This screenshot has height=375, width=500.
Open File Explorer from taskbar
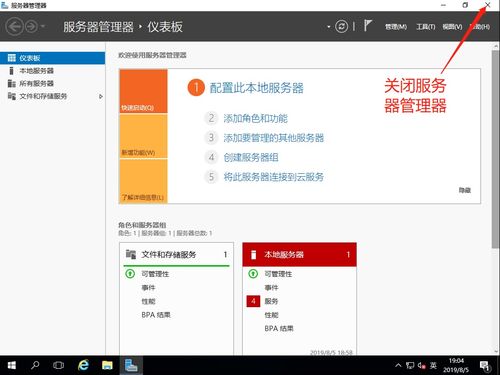(107, 365)
